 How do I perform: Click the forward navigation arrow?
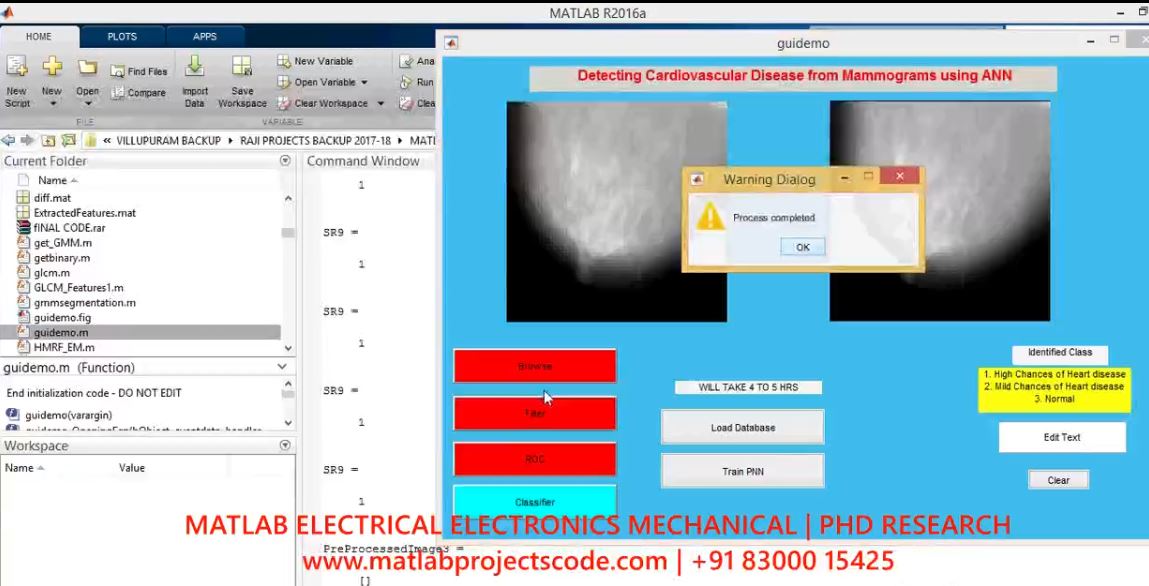[x=27, y=140]
